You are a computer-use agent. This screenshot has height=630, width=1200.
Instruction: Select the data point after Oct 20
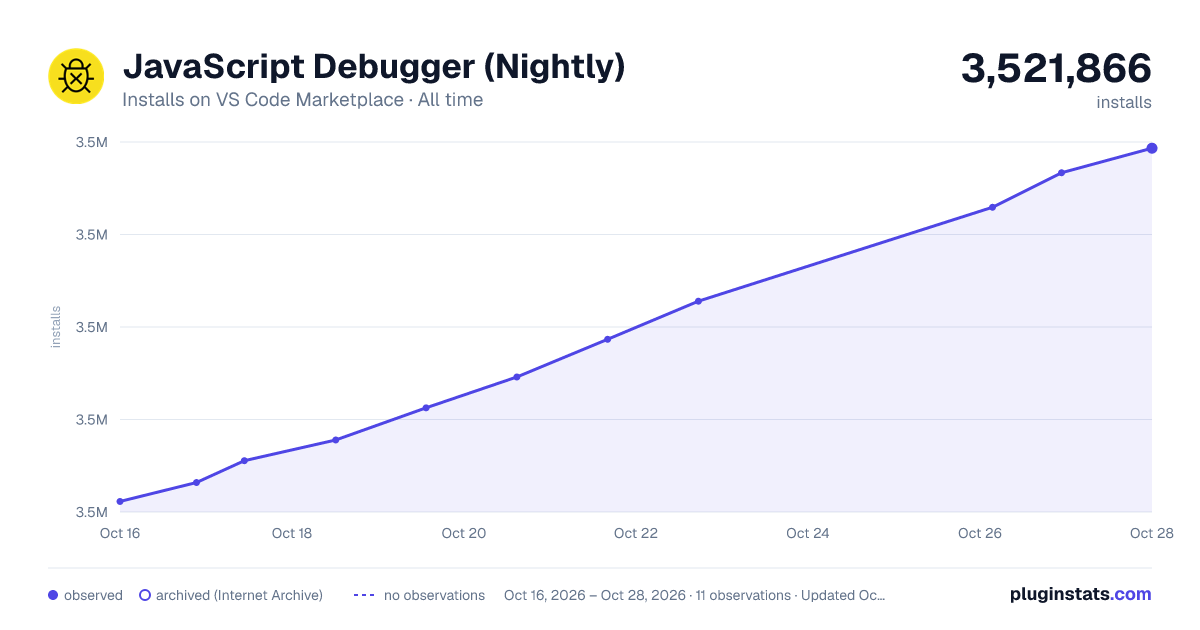pyautogui.click(x=517, y=377)
